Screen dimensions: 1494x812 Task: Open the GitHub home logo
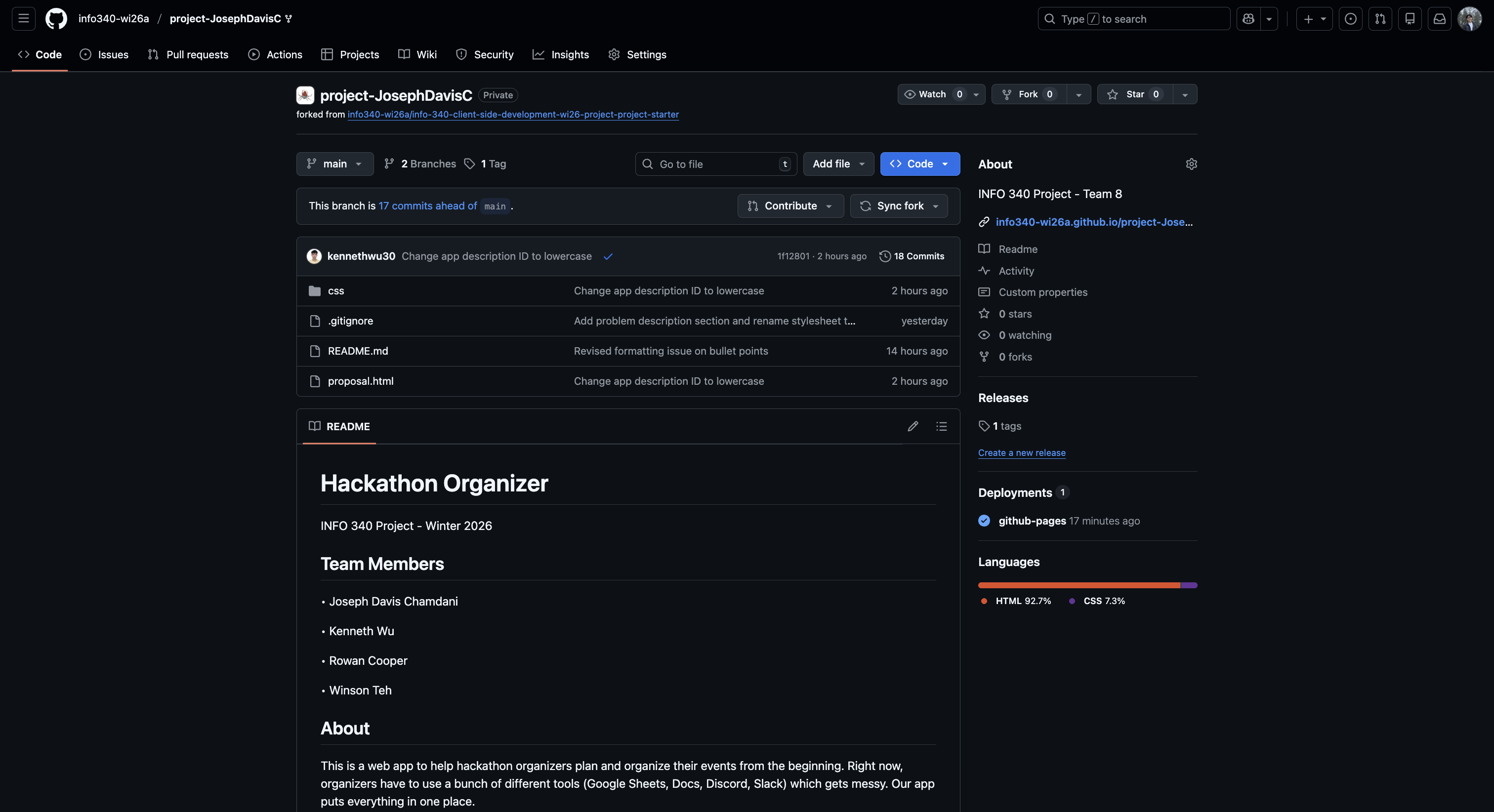click(56, 18)
